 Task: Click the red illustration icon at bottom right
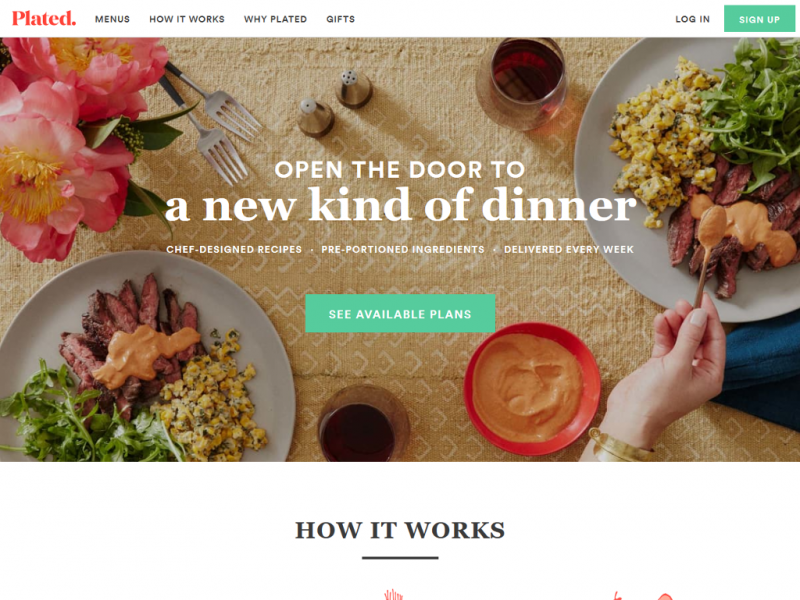(644, 596)
